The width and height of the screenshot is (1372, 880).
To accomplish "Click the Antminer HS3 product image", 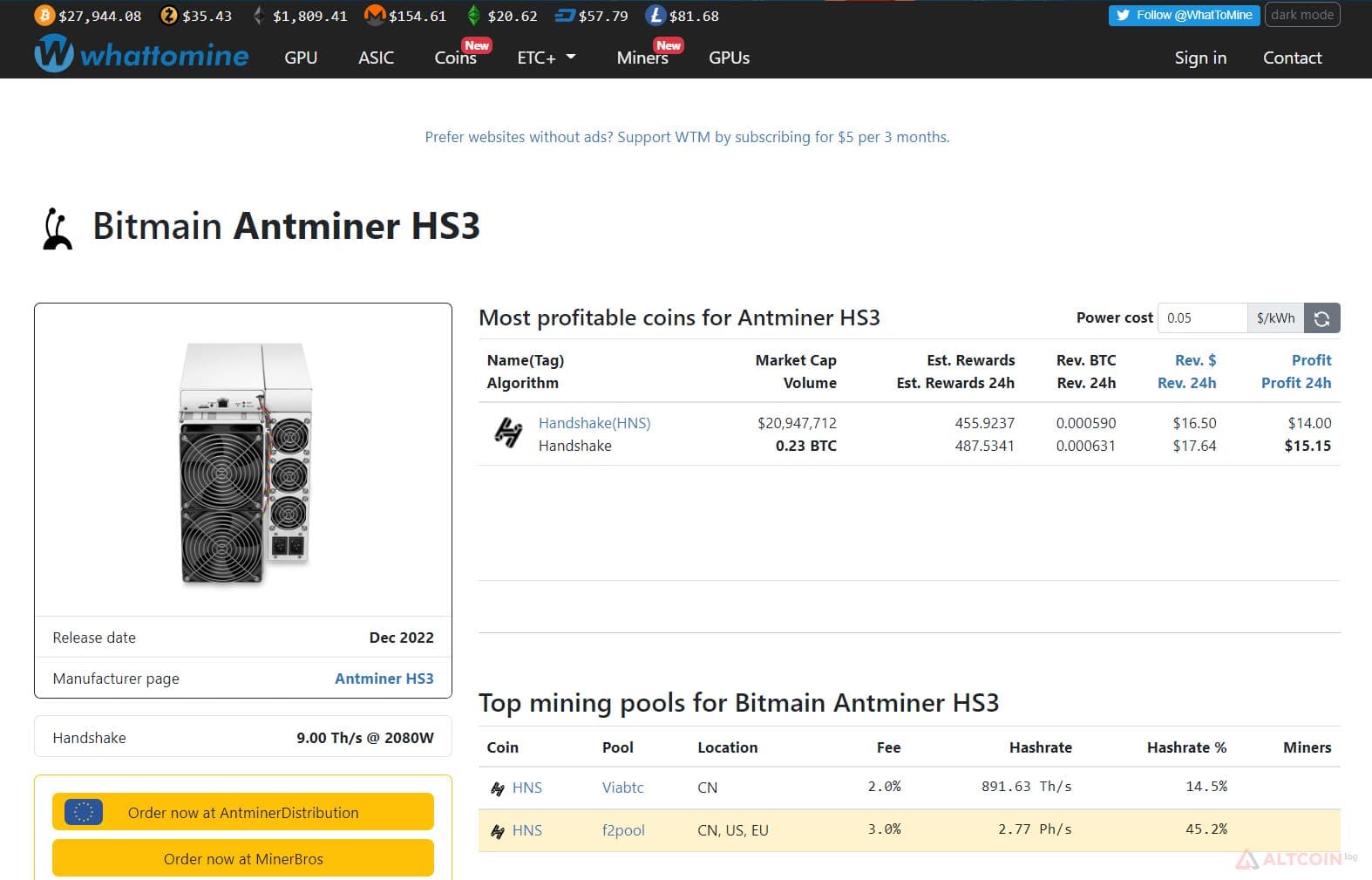I will (245, 462).
